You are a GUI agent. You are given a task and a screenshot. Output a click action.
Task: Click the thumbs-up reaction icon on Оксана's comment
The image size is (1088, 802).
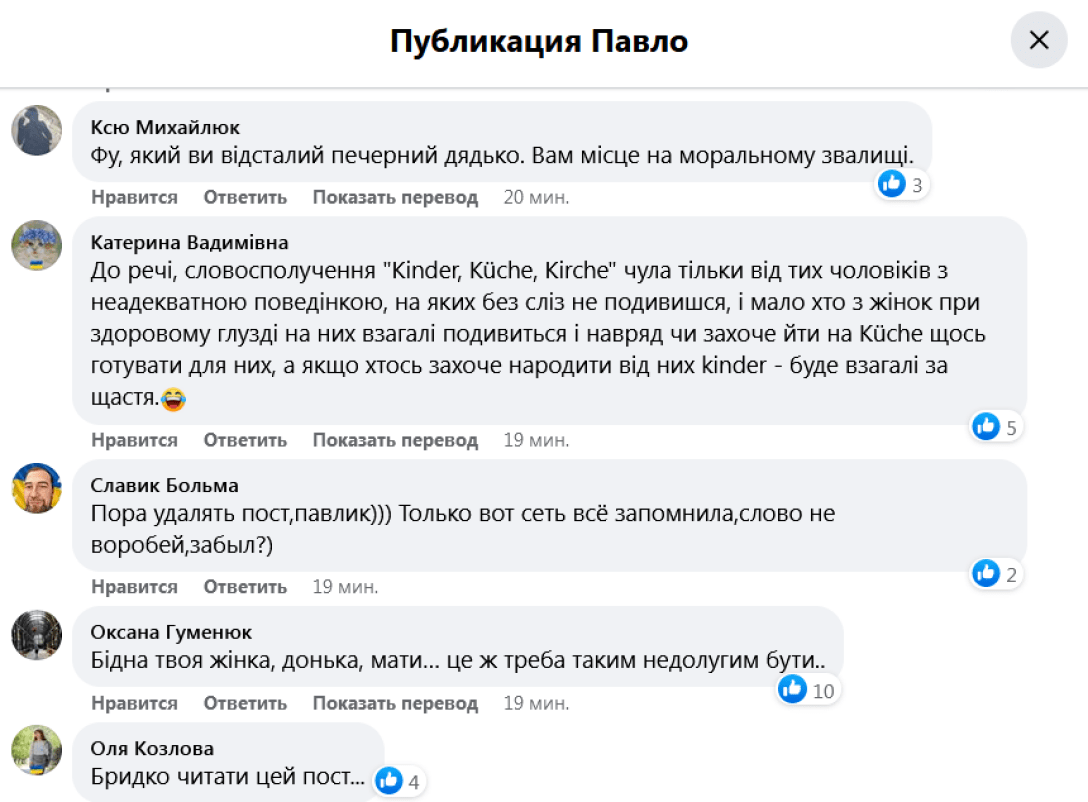792,689
